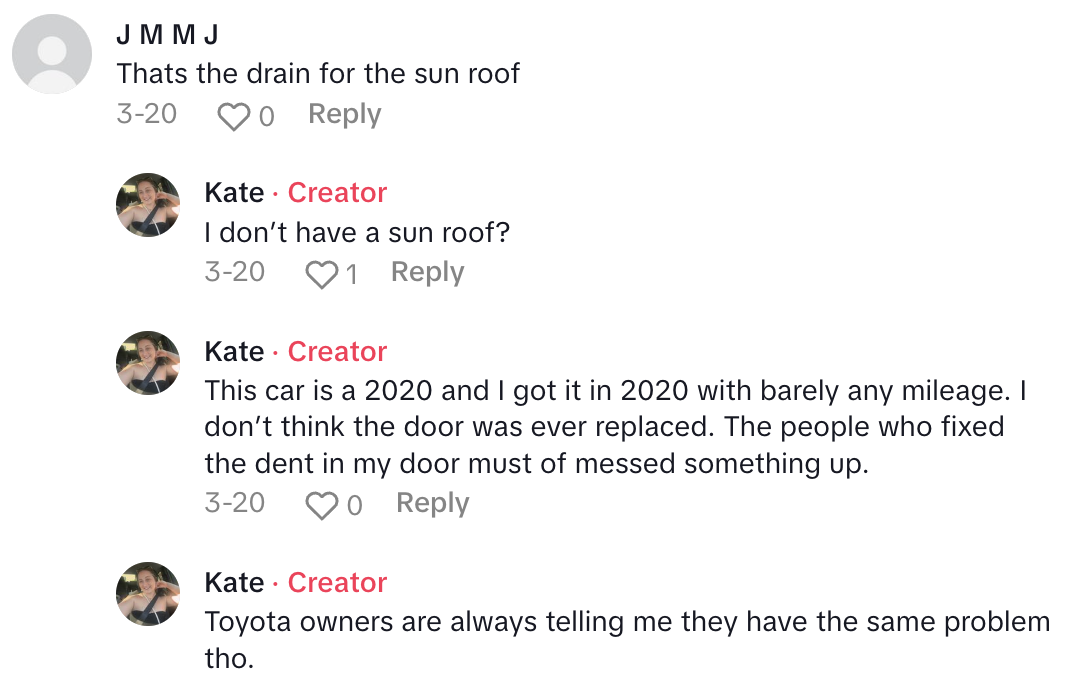Image resolution: width=1074 pixels, height=678 pixels.
Task: Select the "Thats the drain for the sun roof" text
Action: click(x=318, y=74)
